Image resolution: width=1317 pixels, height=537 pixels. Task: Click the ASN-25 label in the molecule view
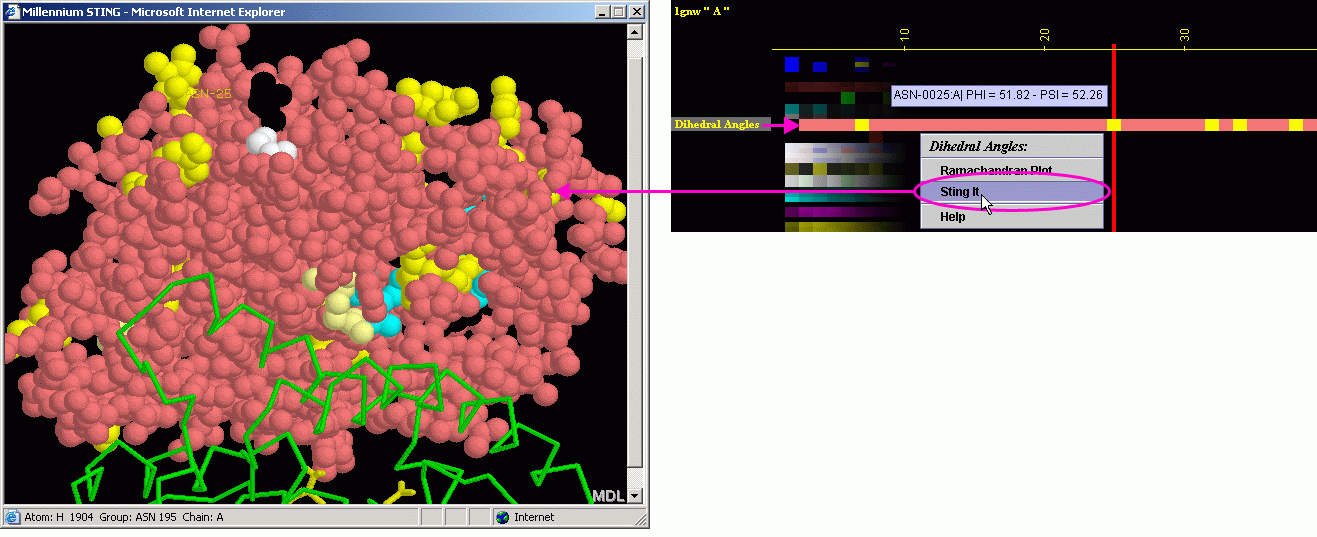[208, 93]
